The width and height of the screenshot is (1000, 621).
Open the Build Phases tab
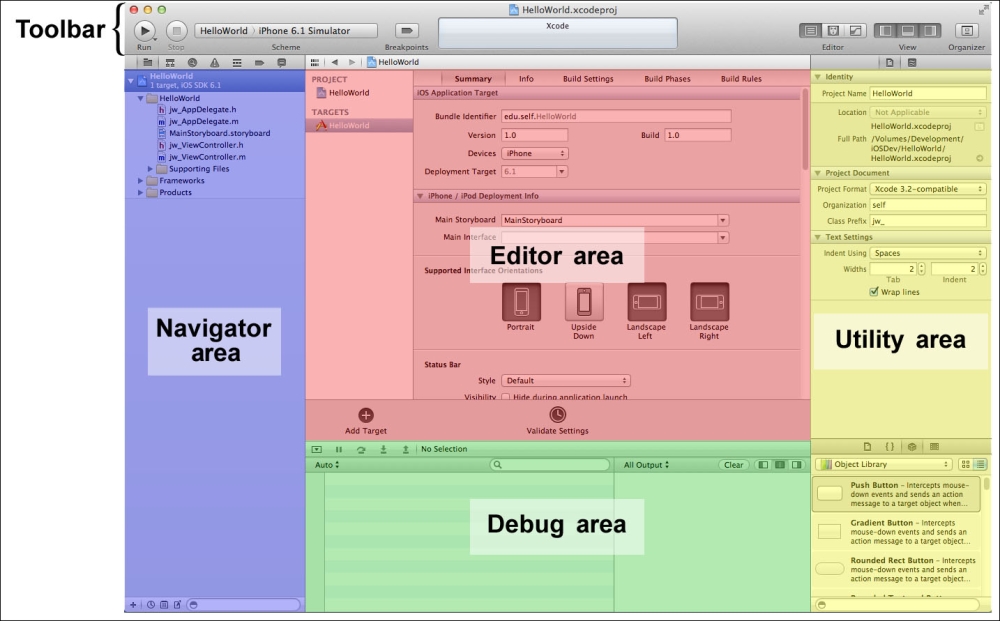[667, 79]
